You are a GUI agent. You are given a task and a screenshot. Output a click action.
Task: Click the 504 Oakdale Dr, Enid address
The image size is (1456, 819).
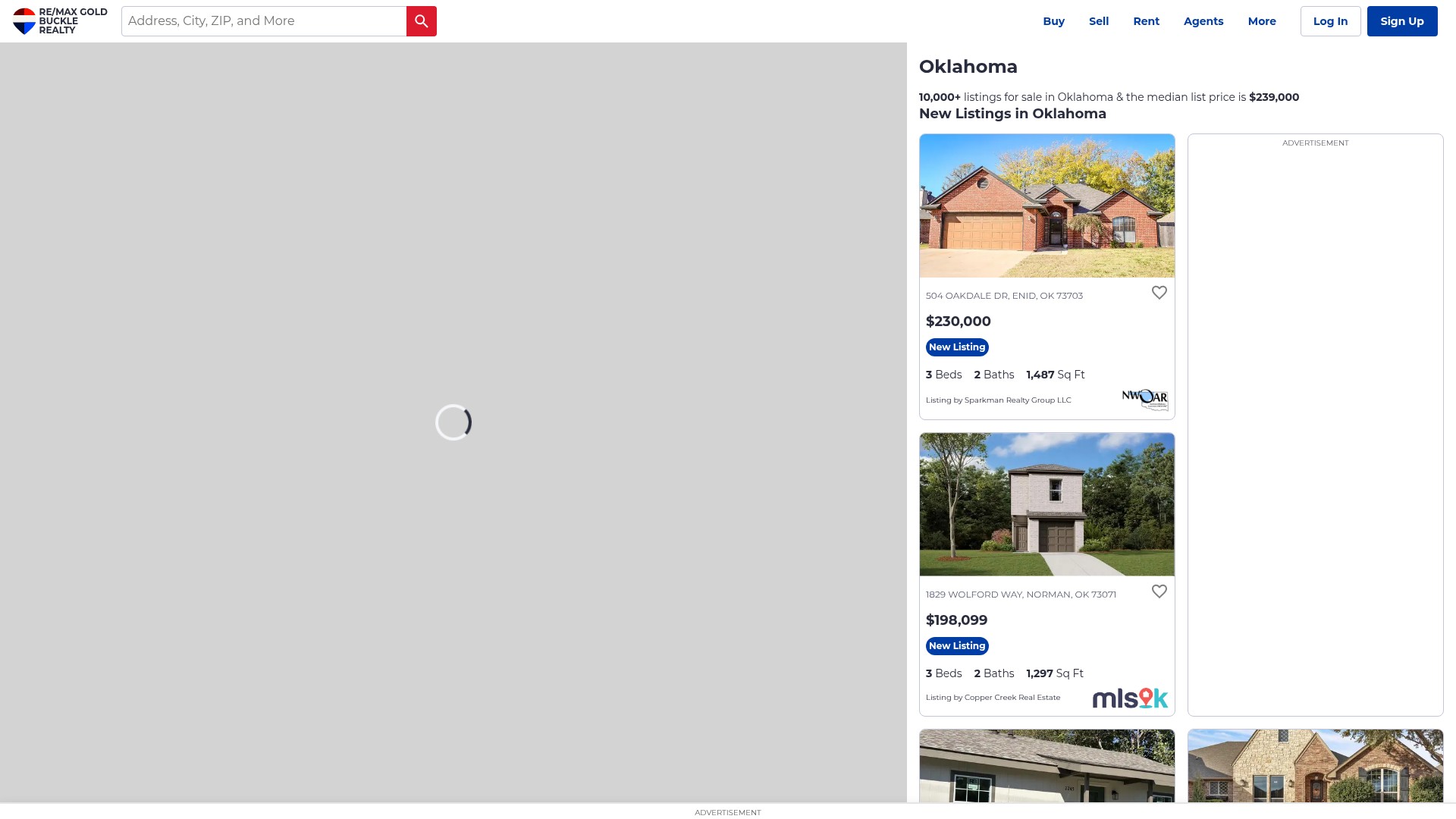1004,296
